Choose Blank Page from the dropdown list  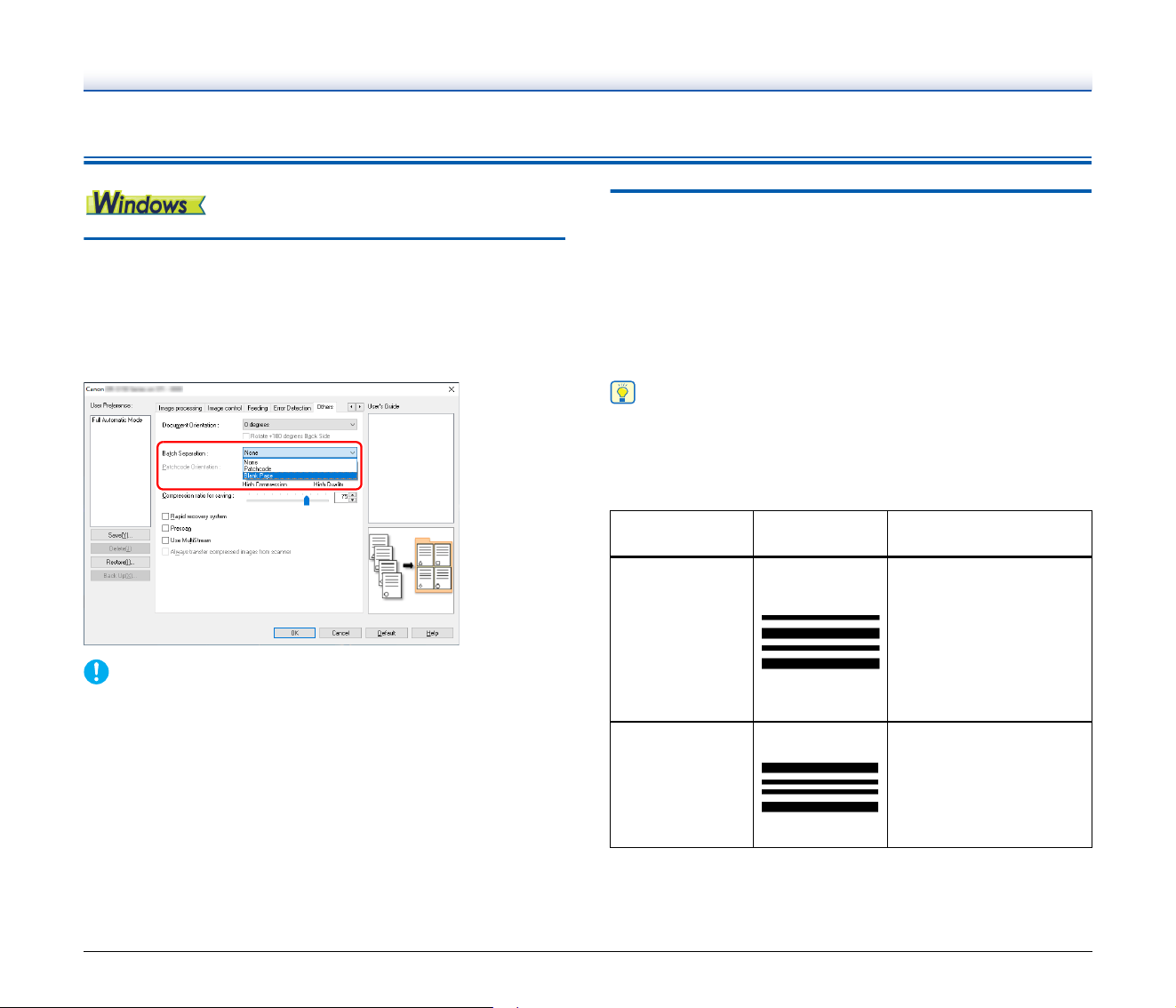[x=300, y=476]
